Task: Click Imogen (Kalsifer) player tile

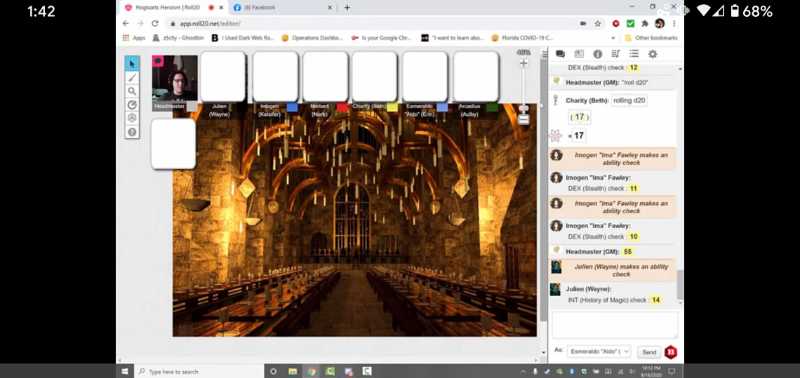Action: (x=276, y=77)
